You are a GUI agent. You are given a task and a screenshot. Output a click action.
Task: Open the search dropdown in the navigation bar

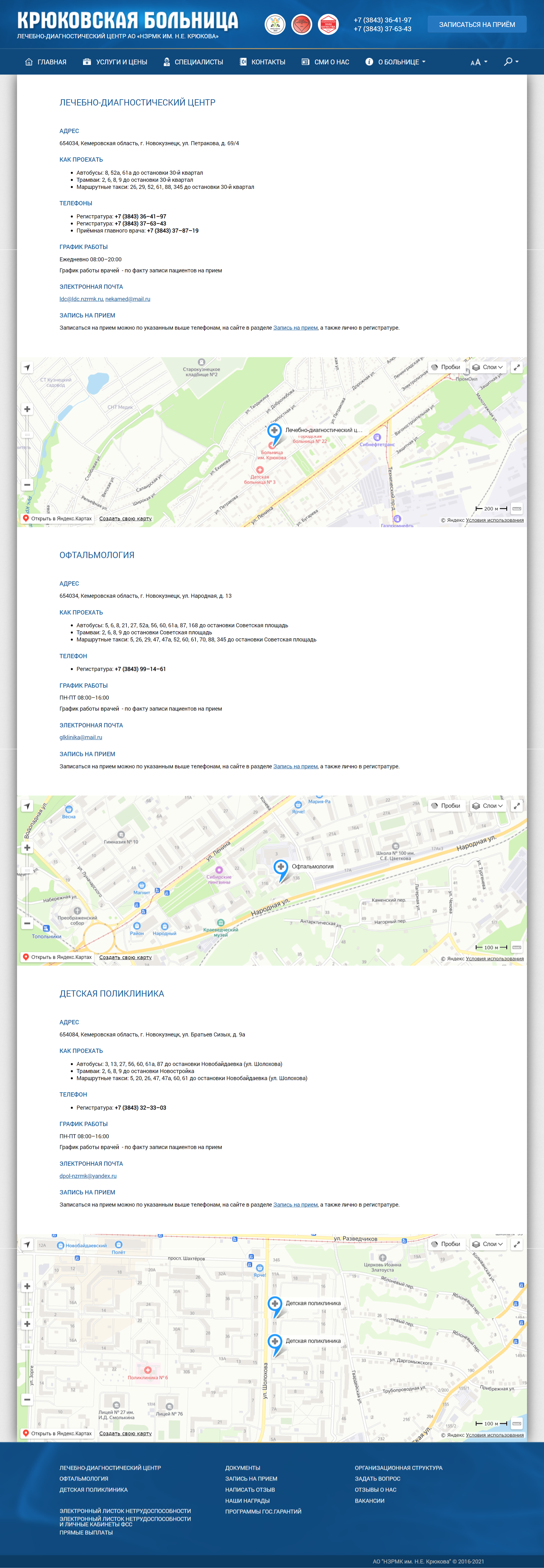(x=511, y=62)
